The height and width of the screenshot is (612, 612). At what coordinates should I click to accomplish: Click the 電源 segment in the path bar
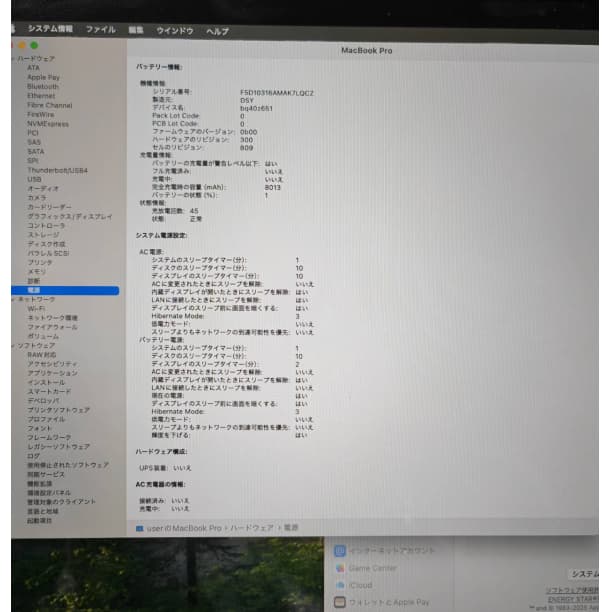tap(291, 528)
